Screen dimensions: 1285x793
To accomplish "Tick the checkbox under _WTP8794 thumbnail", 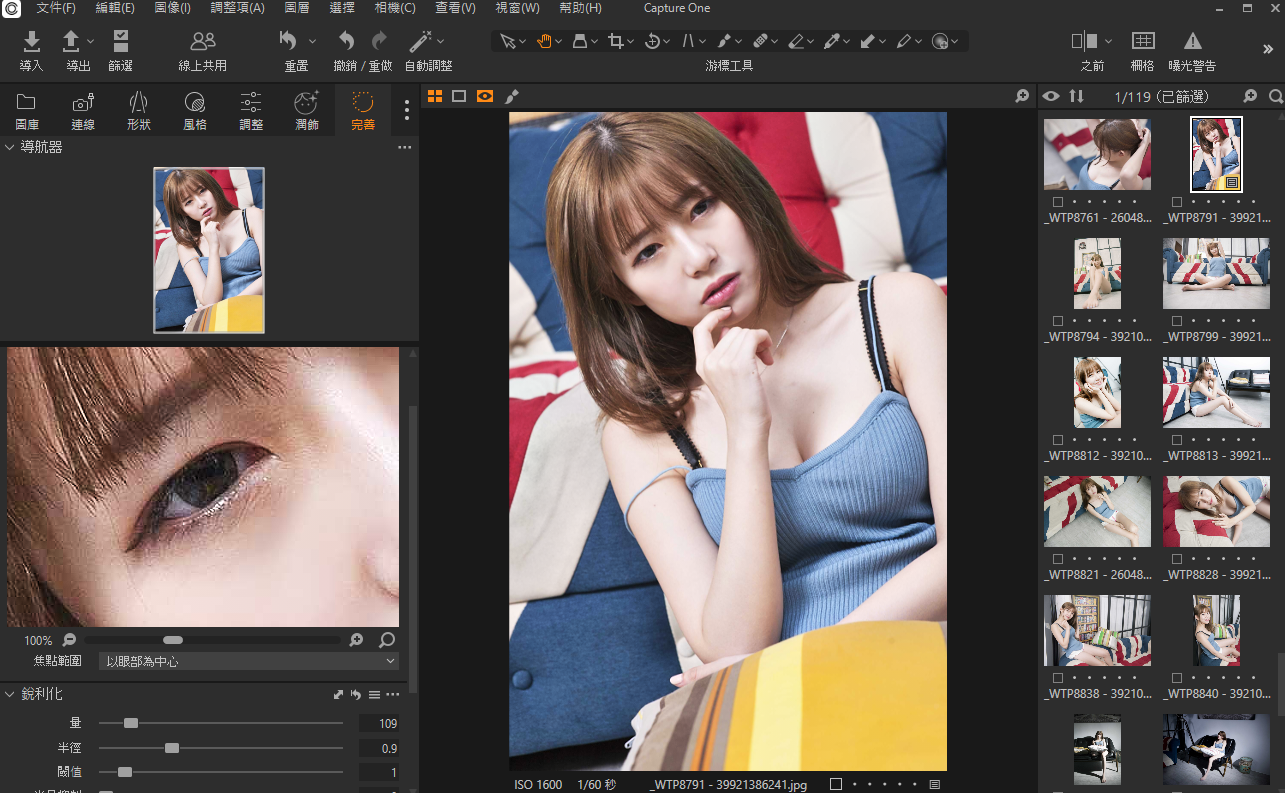I will (x=1058, y=321).
